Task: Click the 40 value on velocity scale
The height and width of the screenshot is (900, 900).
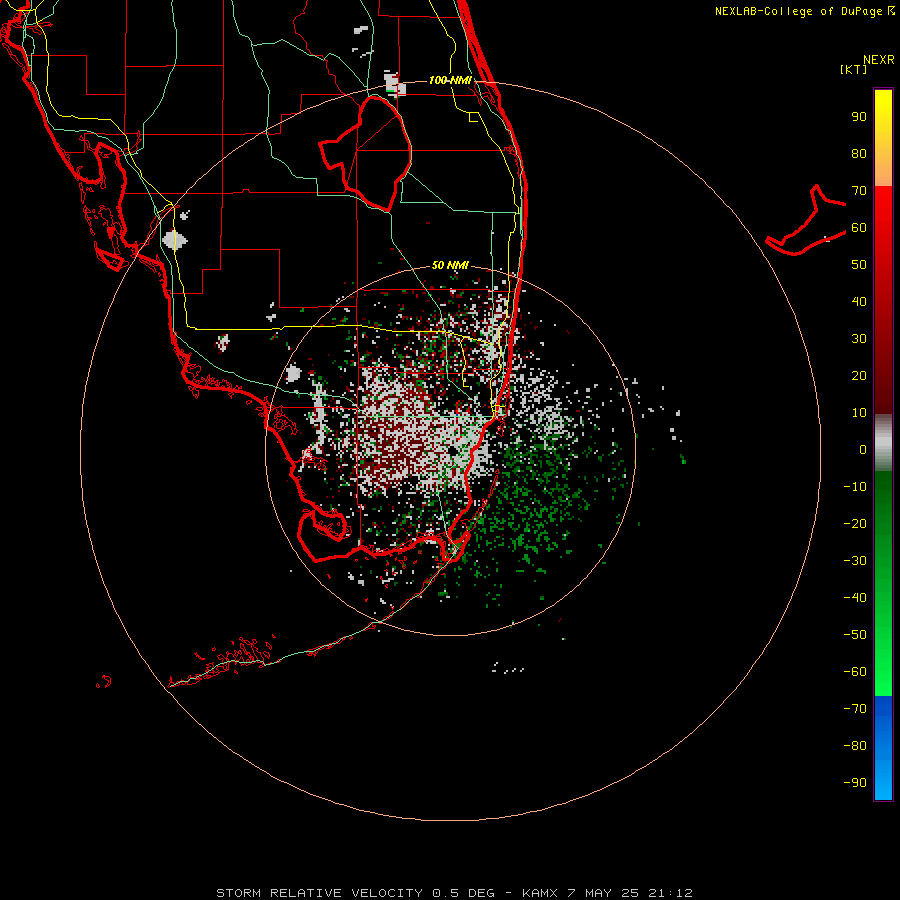Action: point(859,301)
